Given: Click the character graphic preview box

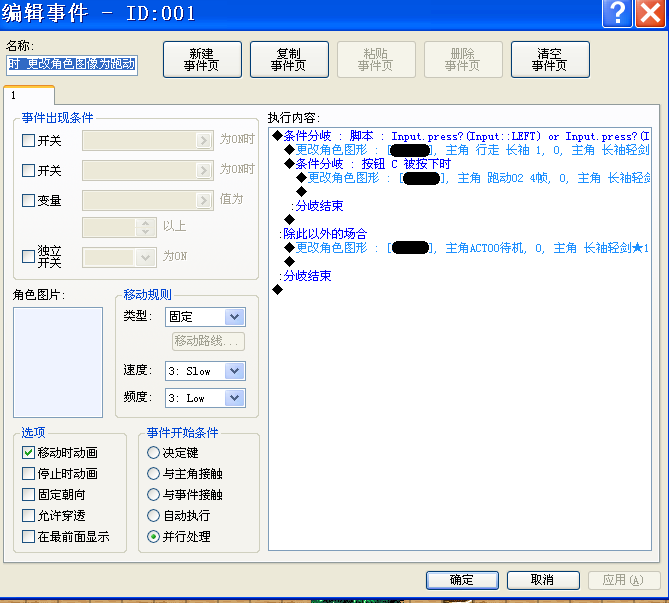Looking at the screenshot, I should coord(58,362).
